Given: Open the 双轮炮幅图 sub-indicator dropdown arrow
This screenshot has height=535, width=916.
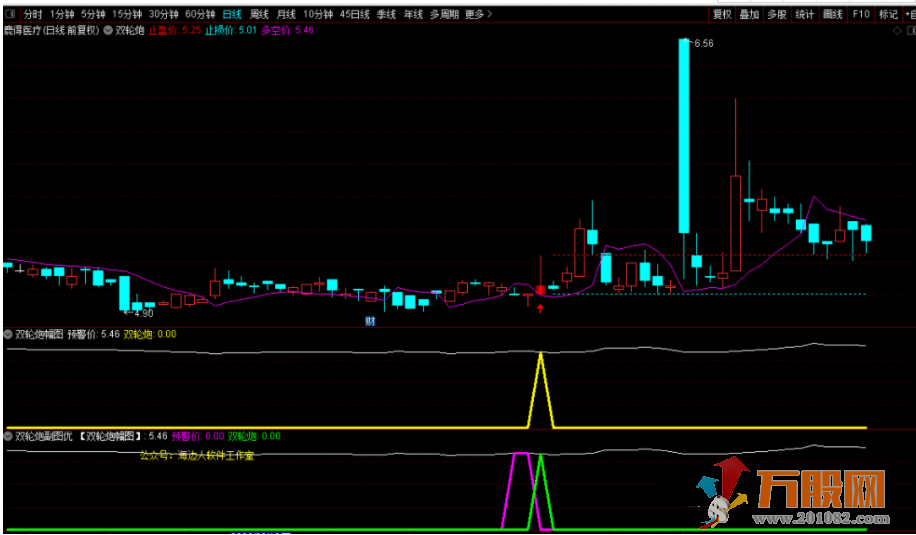Looking at the screenshot, I should pos(8,335).
